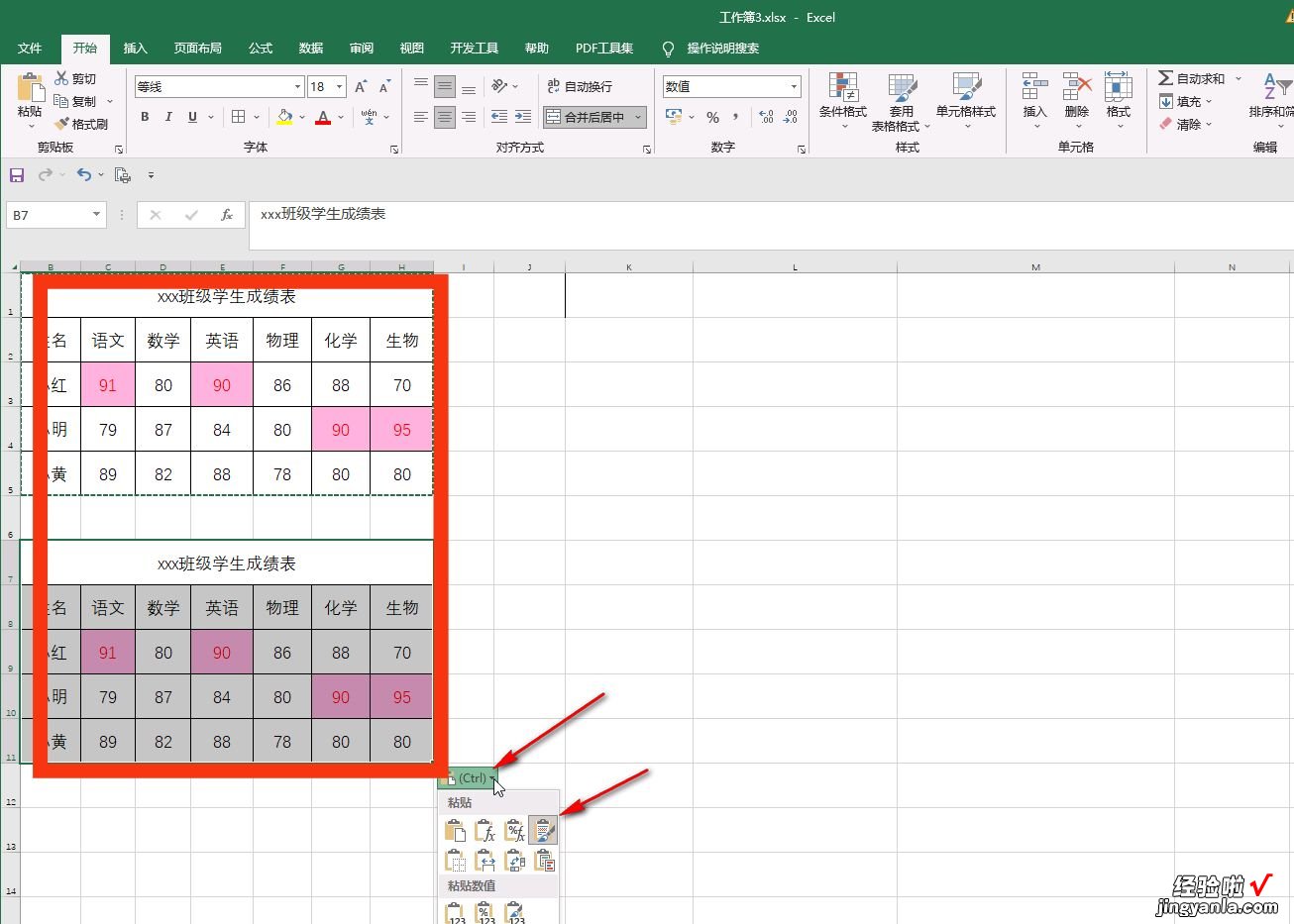Open the font name dropdown (等线)
This screenshot has width=1294, height=924.
[x=297, y=87]
